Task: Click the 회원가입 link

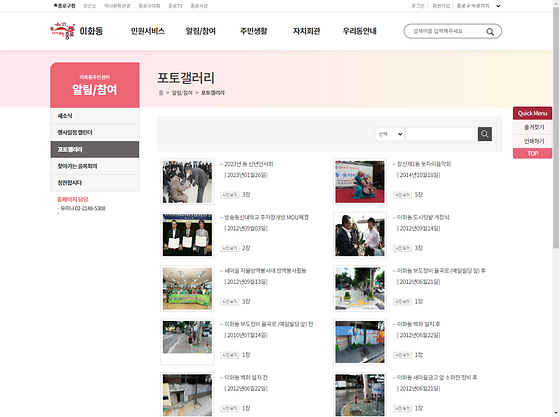Action: [x=441, y=6]
